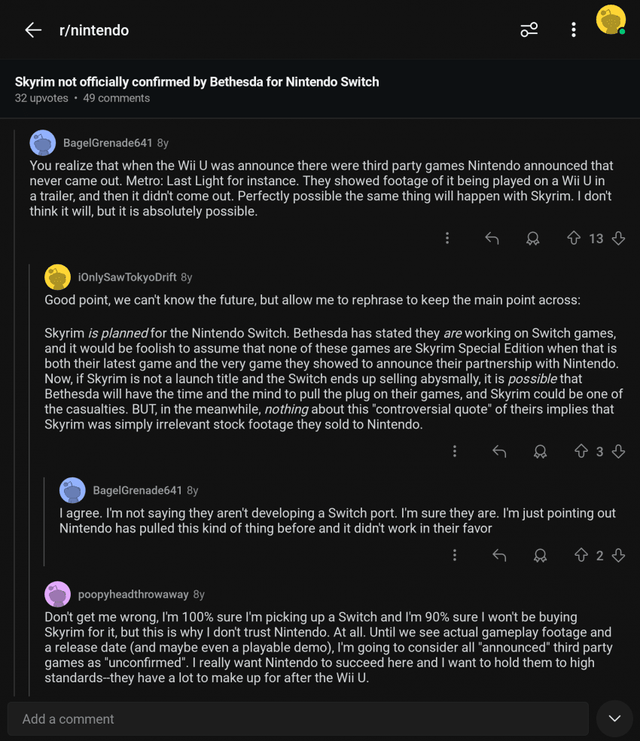Jump to next comment with chevron button
The width and height of the screenshot is (640, 741).
(613, 718)
